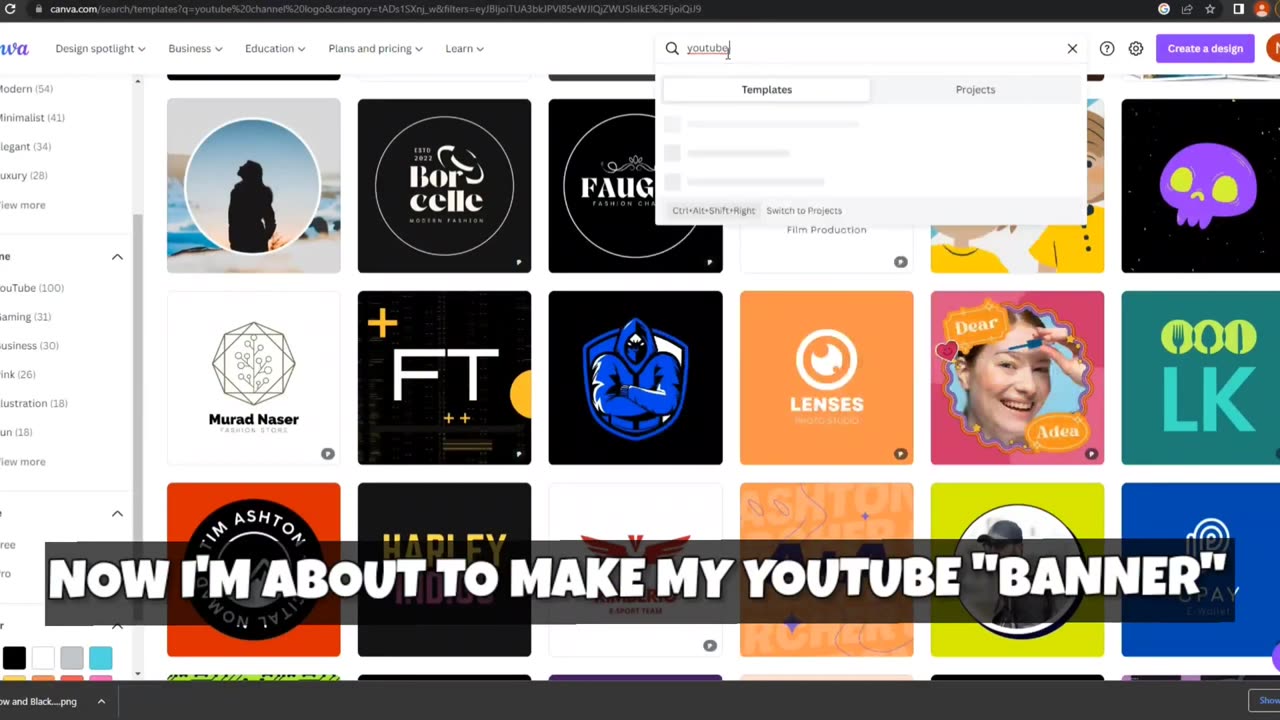This screenshot has height=720, width=1280.
Task: Click View more under Fun filter
Action: click(22, 462)
